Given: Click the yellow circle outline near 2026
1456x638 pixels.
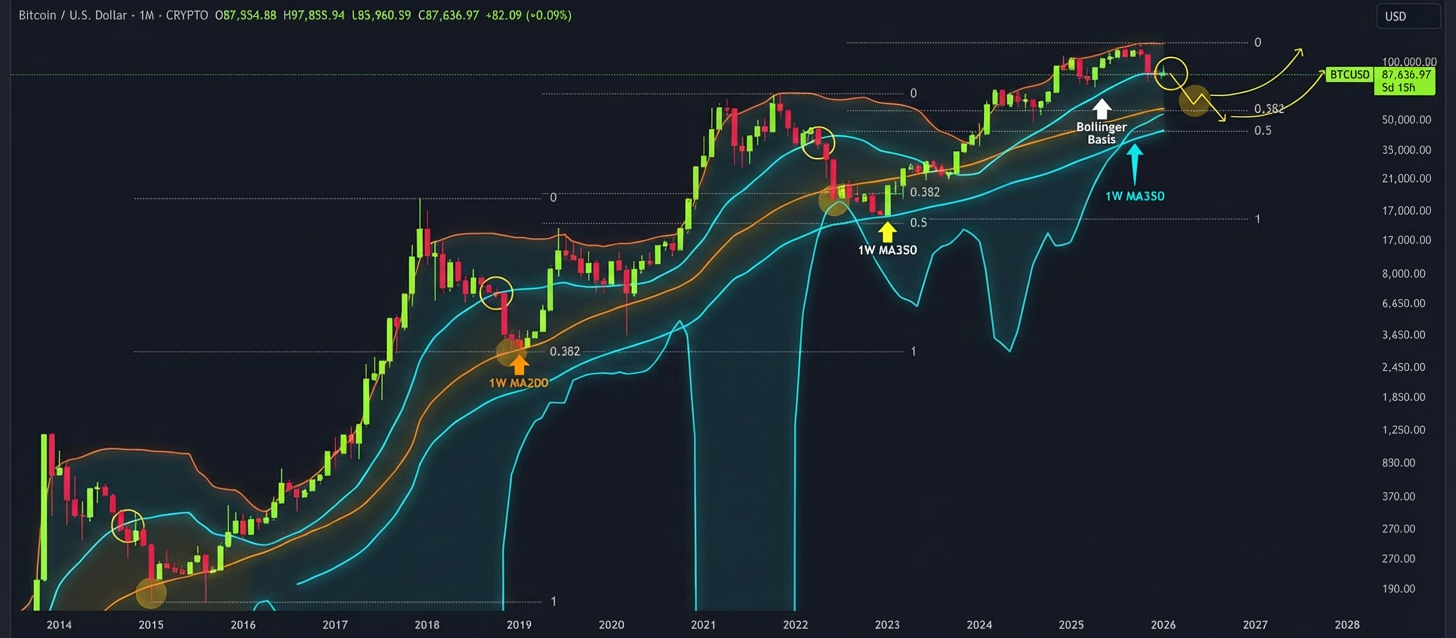Looking at the screenshot, I should click(x=1169, y=72).
